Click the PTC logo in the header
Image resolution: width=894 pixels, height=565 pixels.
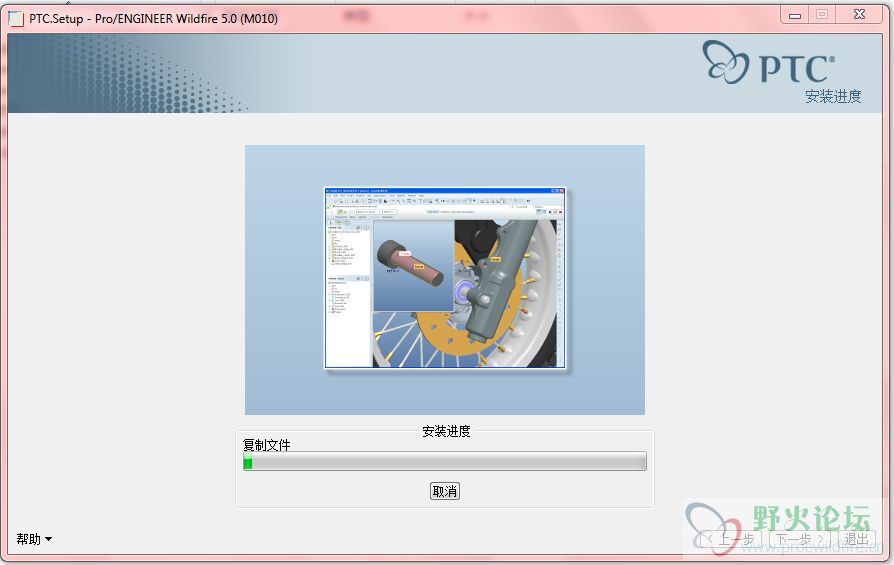pyautogui.click(x=769, y=63)
